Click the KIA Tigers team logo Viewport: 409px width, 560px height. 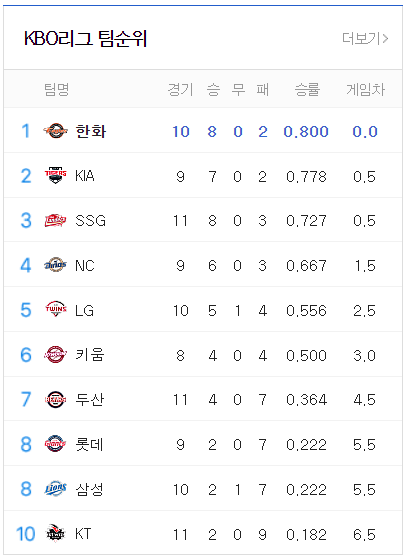tap(55, 175)
